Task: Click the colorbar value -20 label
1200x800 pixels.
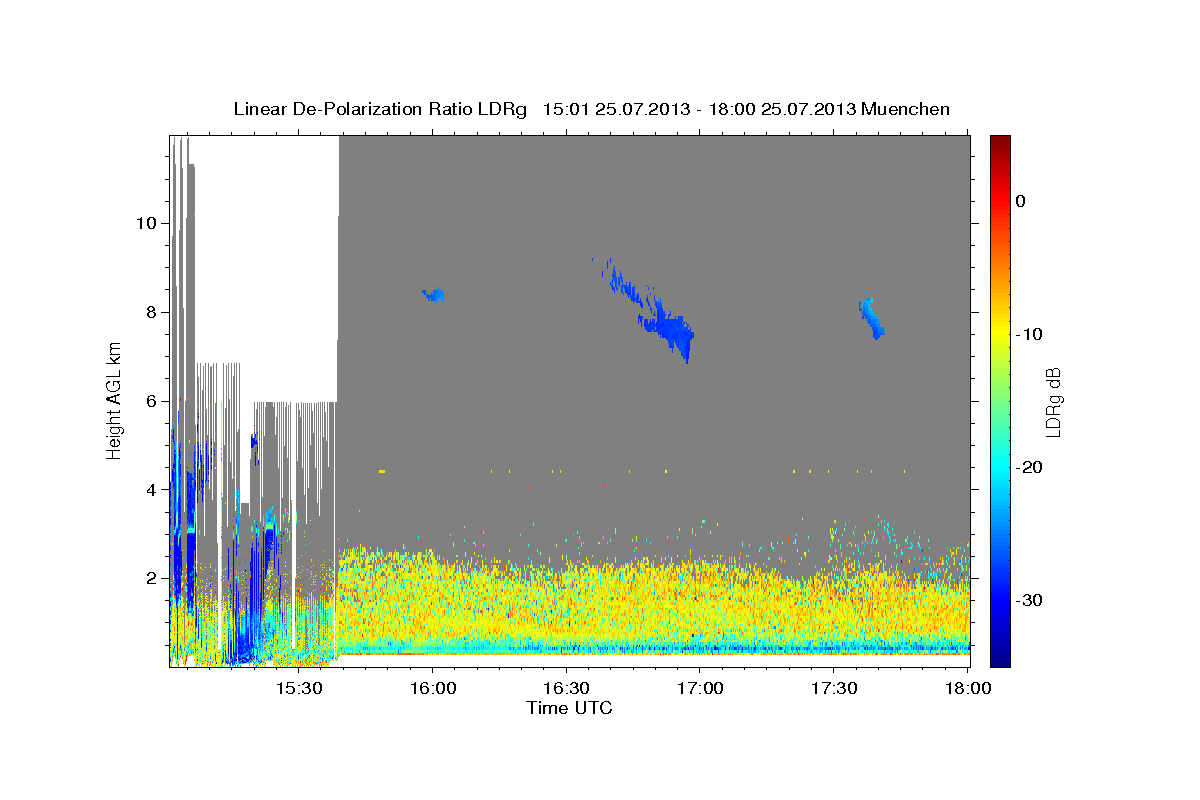Action: [x=1029, y=467]
